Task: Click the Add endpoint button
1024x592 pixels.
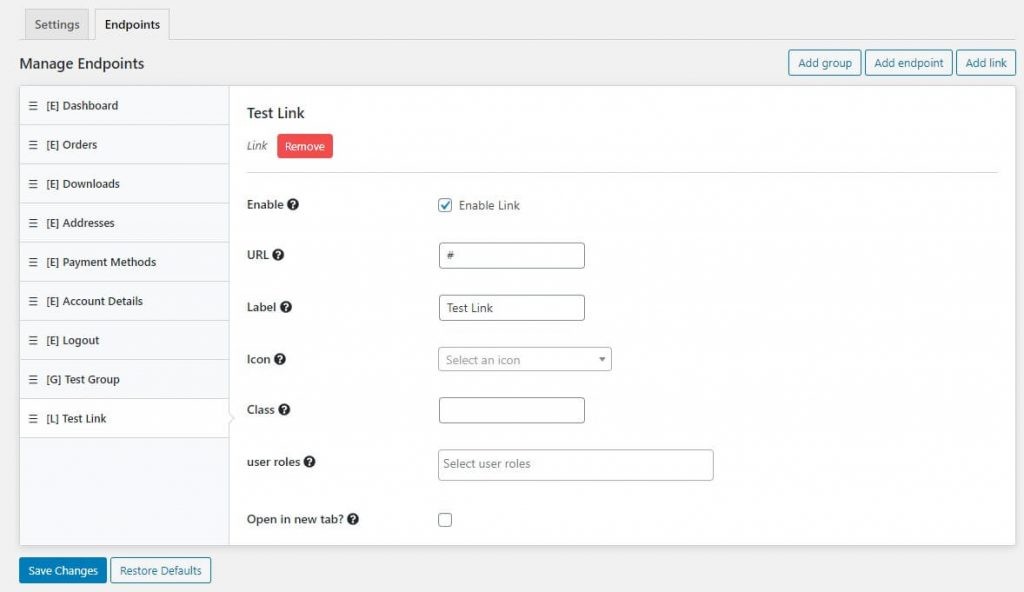Action: 908,63
